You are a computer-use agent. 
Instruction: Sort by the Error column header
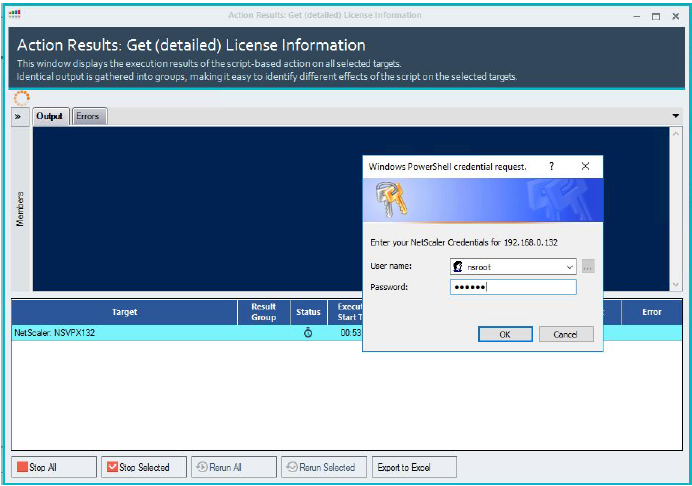(x=651, y=312)
